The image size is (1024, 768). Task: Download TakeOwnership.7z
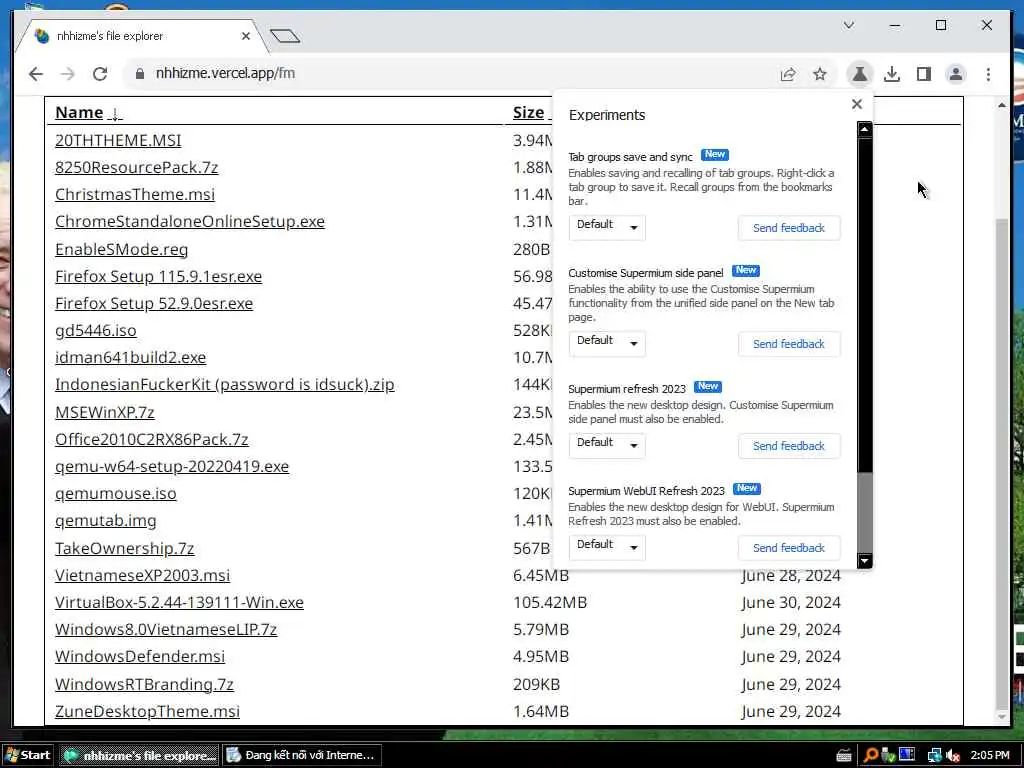pos(124,548)
